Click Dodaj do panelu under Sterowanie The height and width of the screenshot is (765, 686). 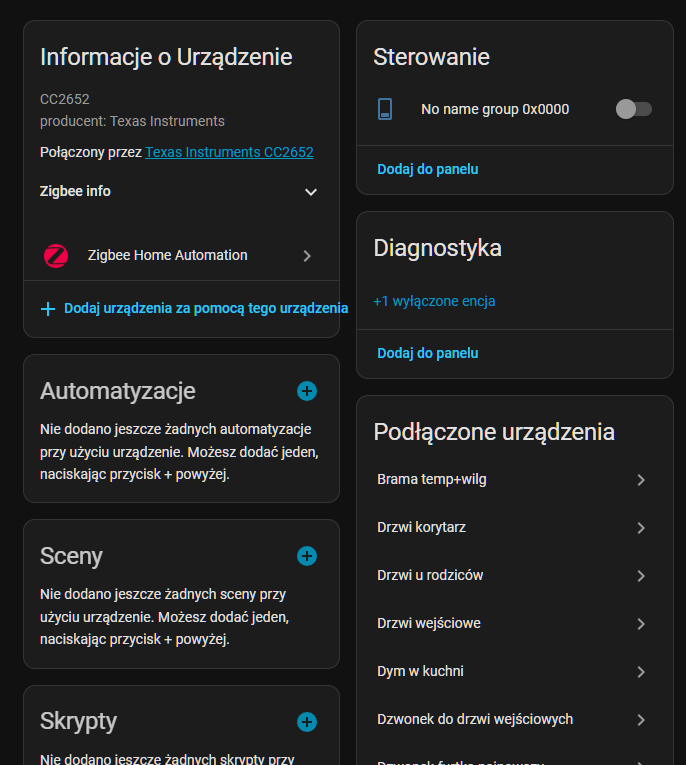pyautogui.click(x=428, y=169)
